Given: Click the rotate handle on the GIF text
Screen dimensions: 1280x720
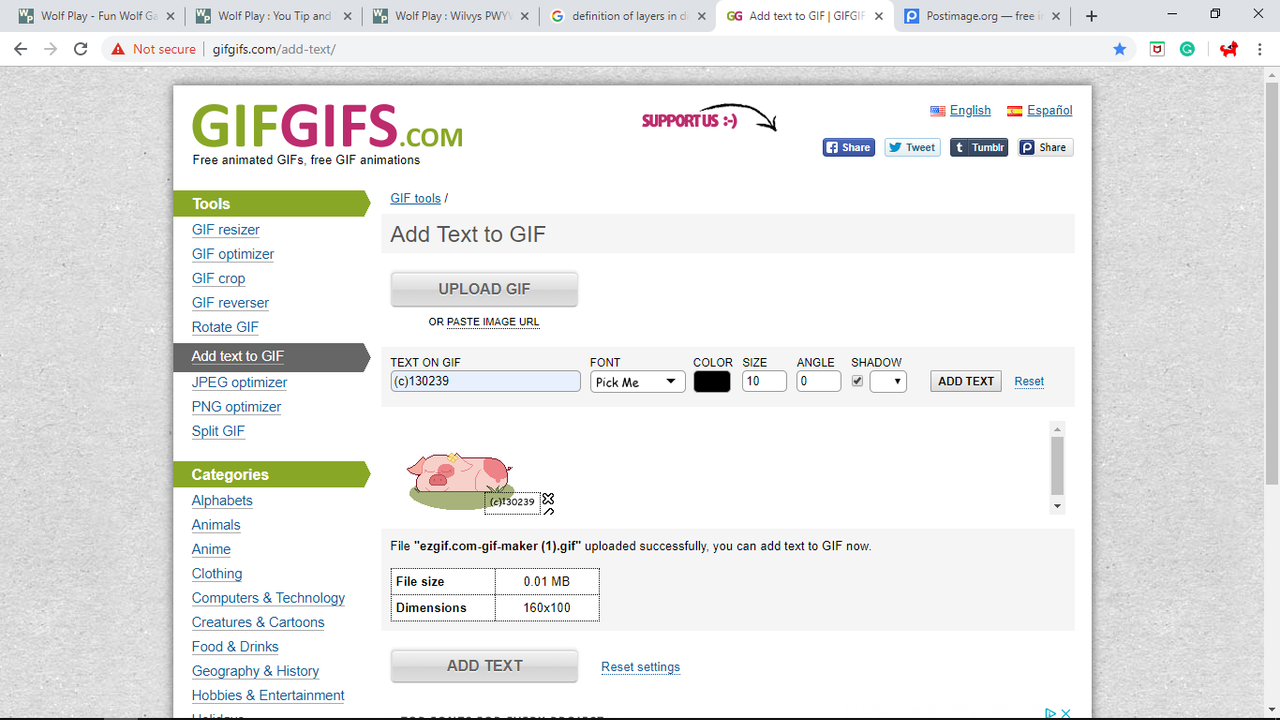Looking at the screenshot, I should pyautogui.click(x=548, y=511).
